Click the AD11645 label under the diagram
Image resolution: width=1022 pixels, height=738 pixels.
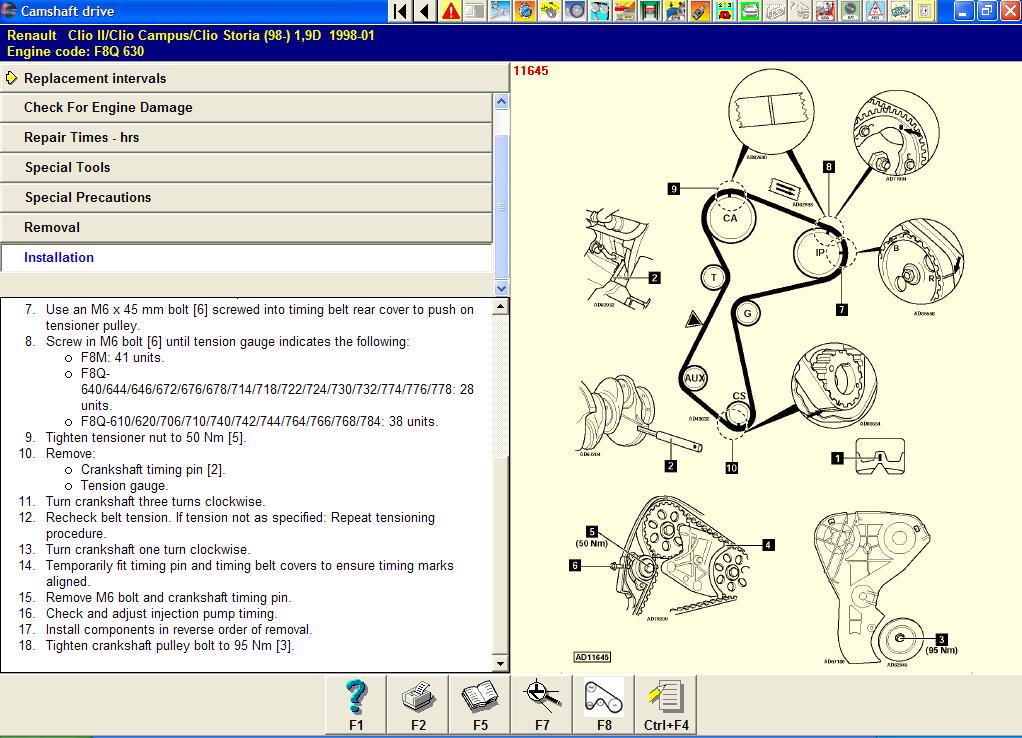(x=592, y=657)
